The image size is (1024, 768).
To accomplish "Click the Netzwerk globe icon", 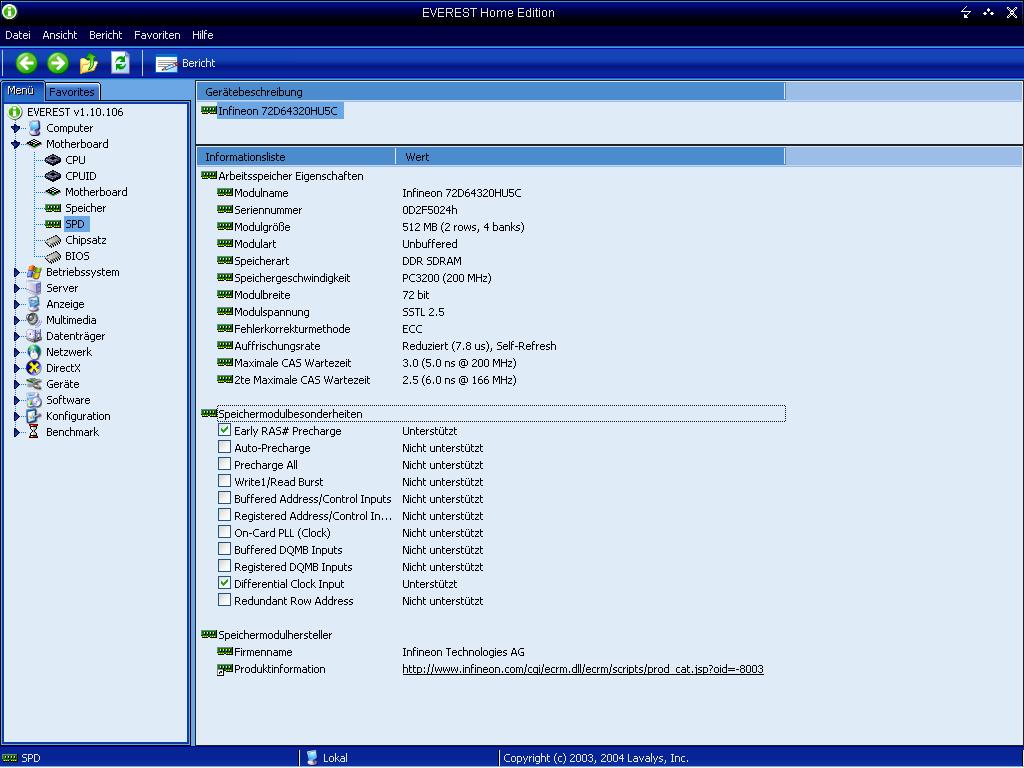I will 34,352.
